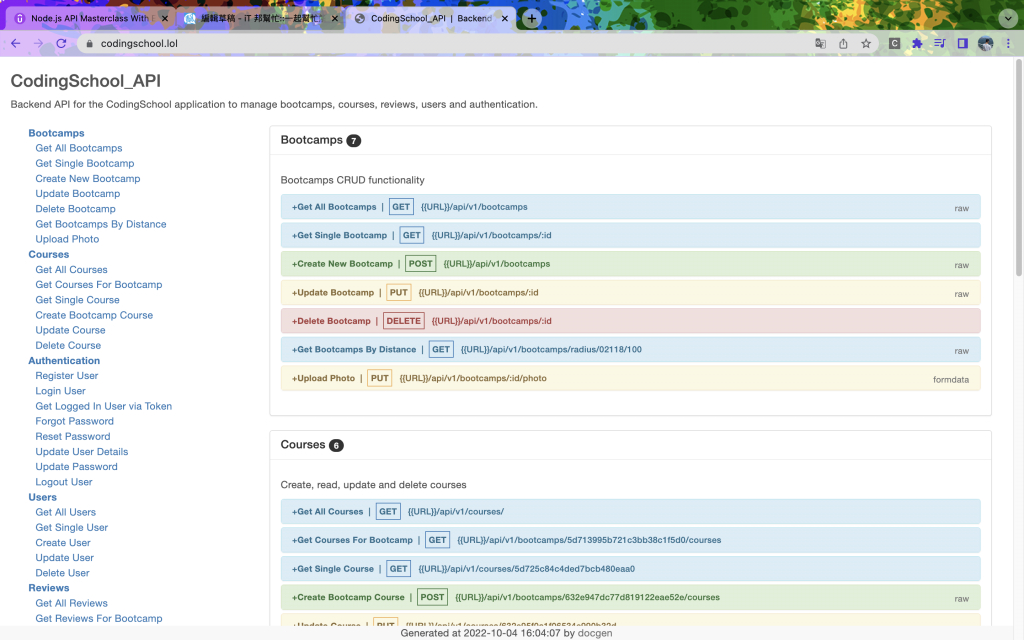This screenshot has height=640, width=1024.
Task: Open the Authentication sidebar heading
Action: (x=64, y=360)
